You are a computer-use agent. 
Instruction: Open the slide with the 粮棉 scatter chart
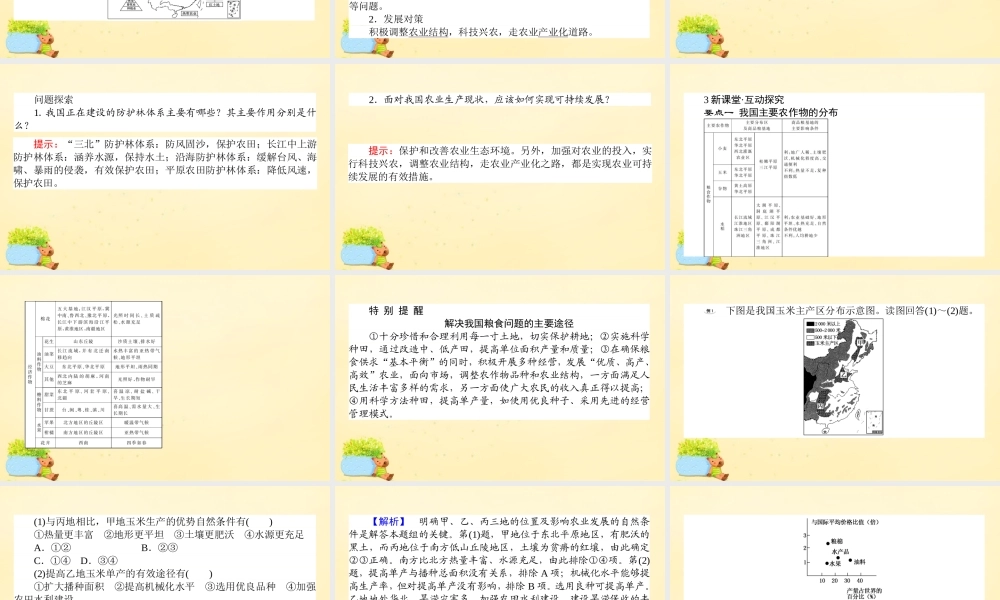pos(835,543)
